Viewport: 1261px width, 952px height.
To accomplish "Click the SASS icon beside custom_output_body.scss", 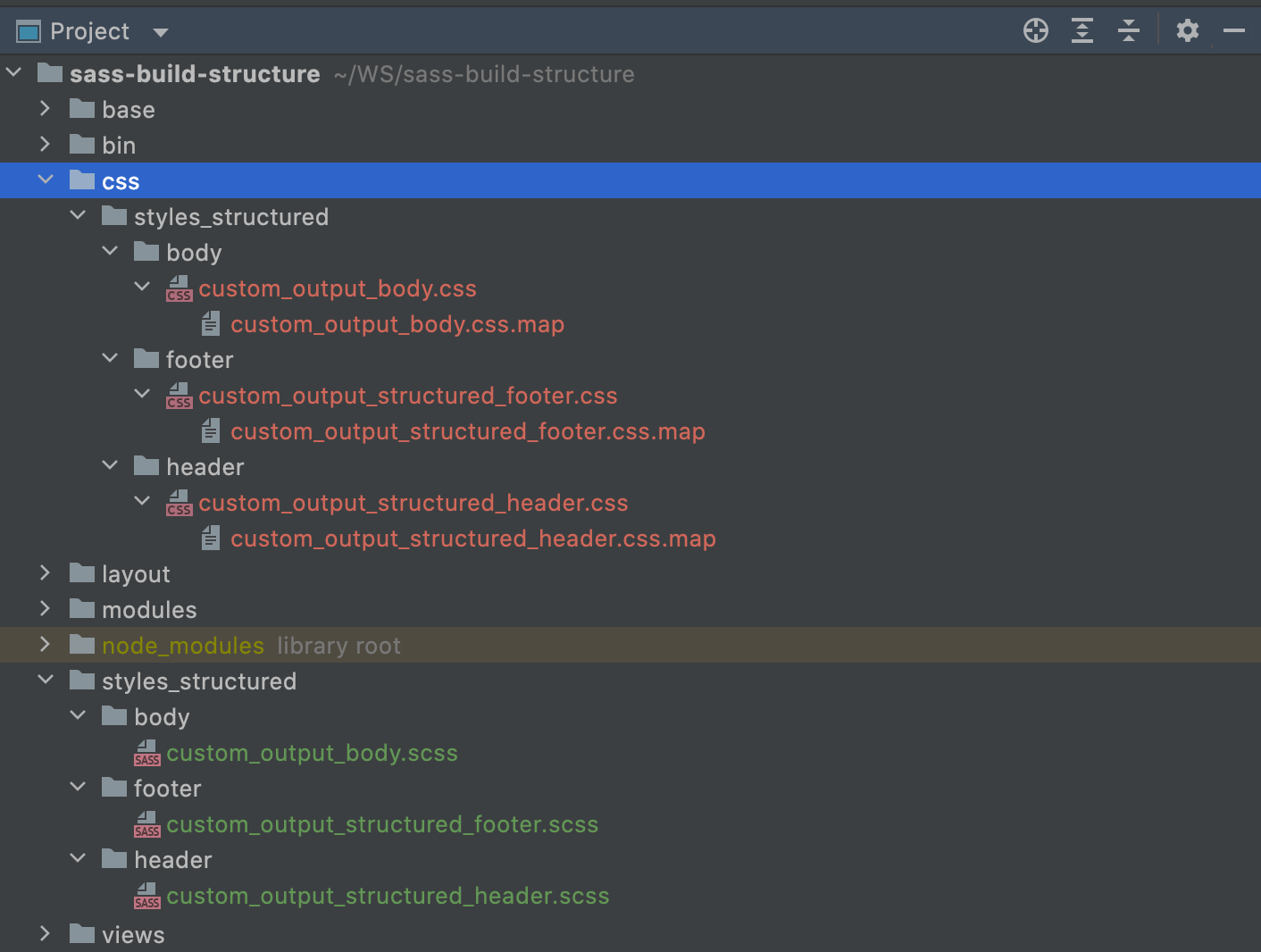I will click(x=147, y=752).
